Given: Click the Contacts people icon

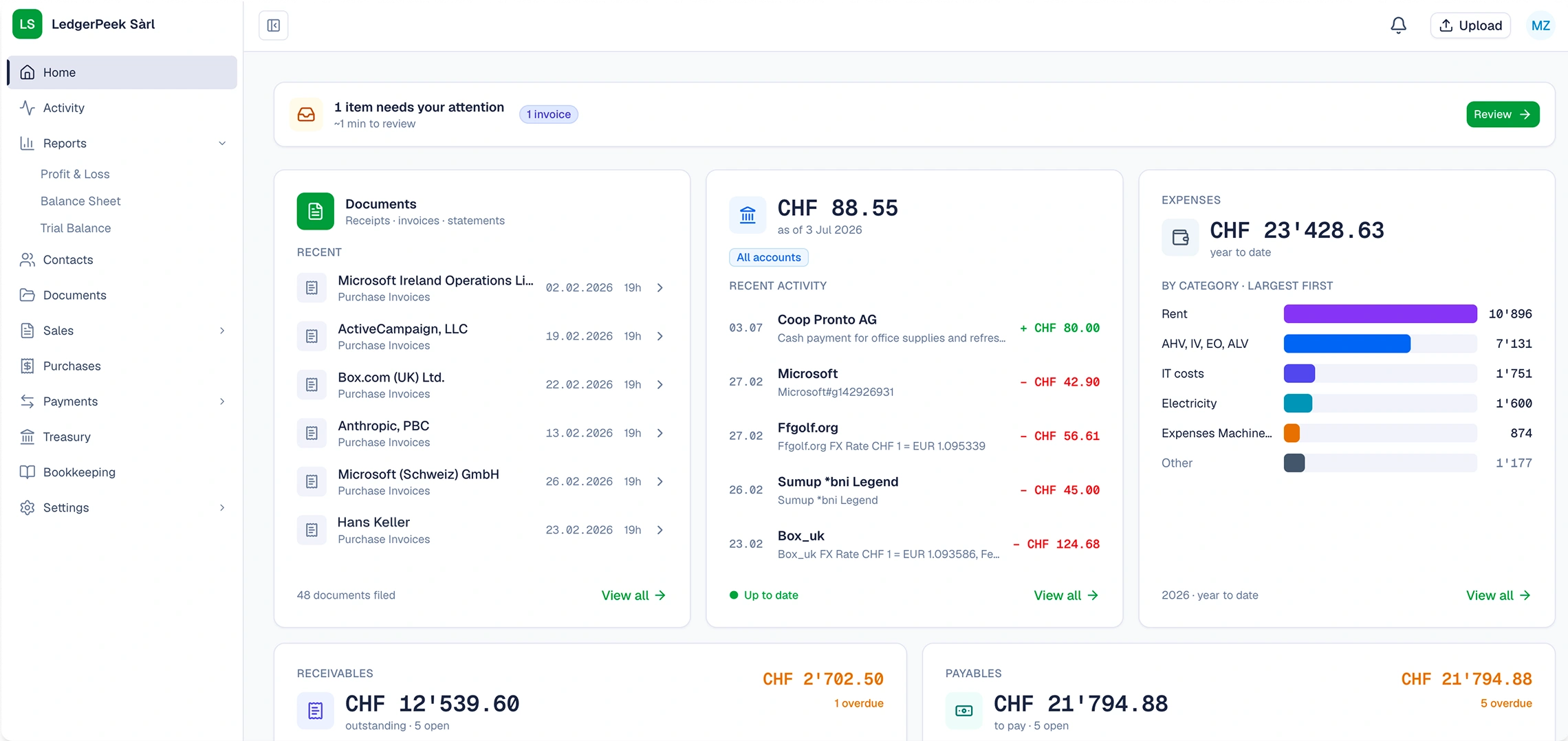Looking at the screenshot, I should pyautogui.click(x=28, y=260).
